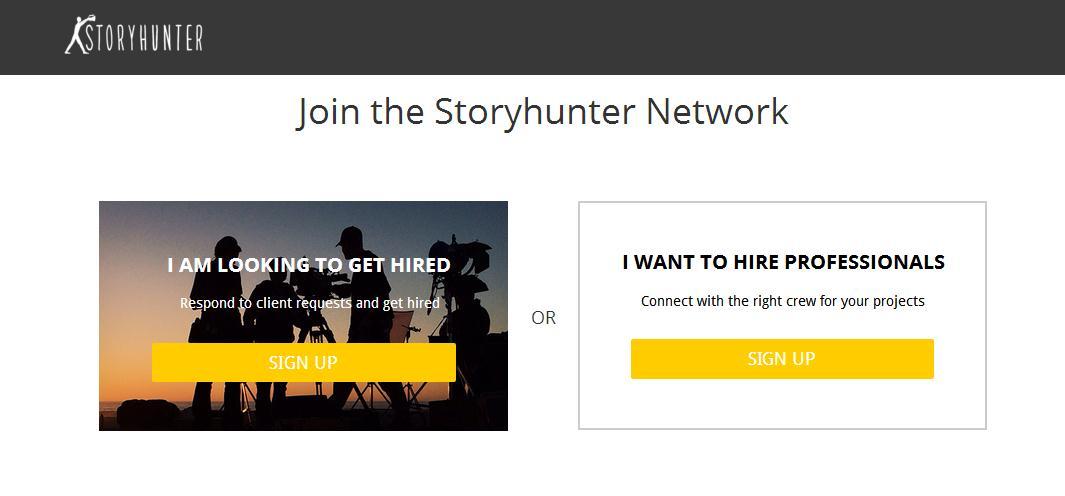This screenshot has height=496, width=1065.
Task: Click the Storyhunter wordmark in the header
Action: (144, 38)
